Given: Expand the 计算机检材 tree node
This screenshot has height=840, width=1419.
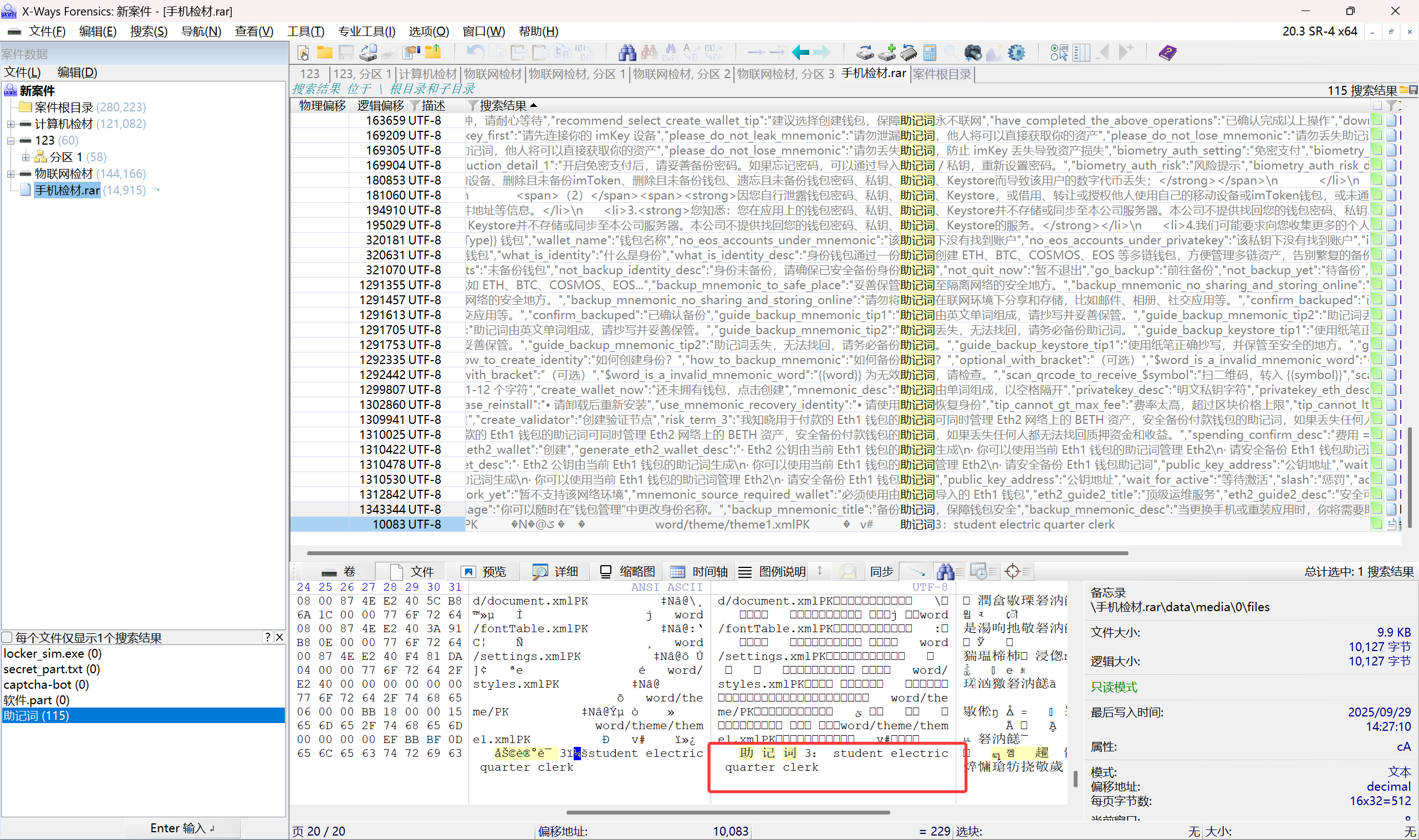Looking at the screenshot, I should [11, 124].
